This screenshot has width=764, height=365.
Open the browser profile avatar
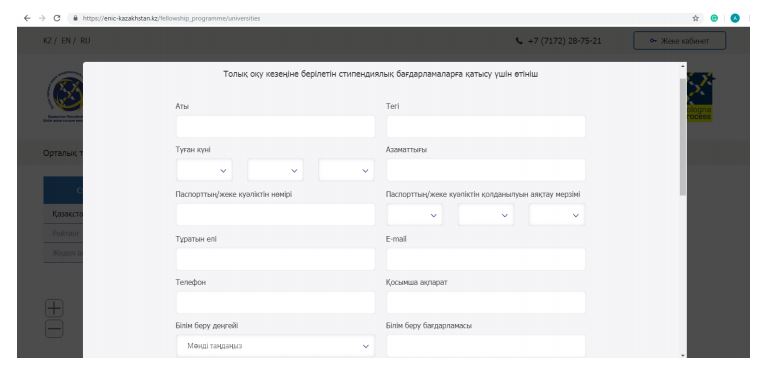pyautogui.click(x=735, y=18)
